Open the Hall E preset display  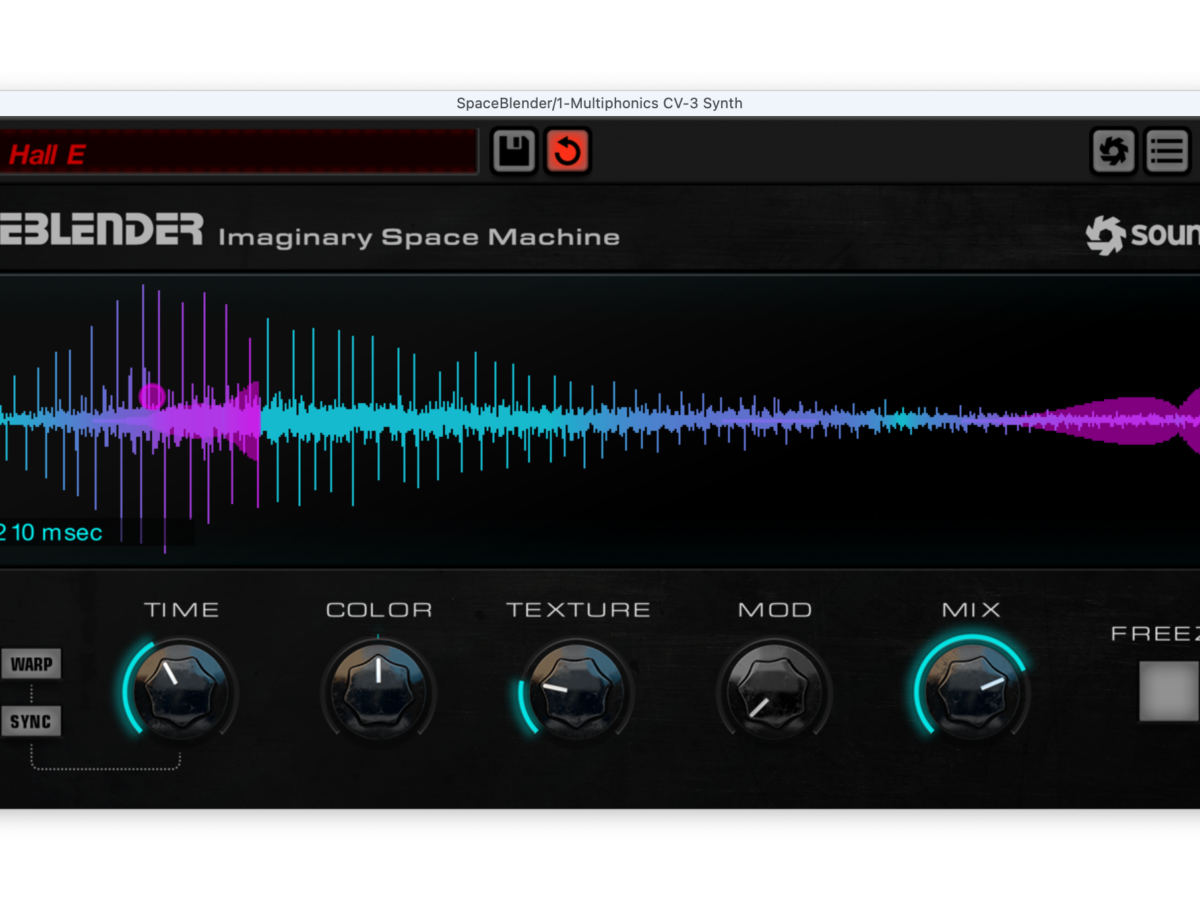tap(236, 153)
